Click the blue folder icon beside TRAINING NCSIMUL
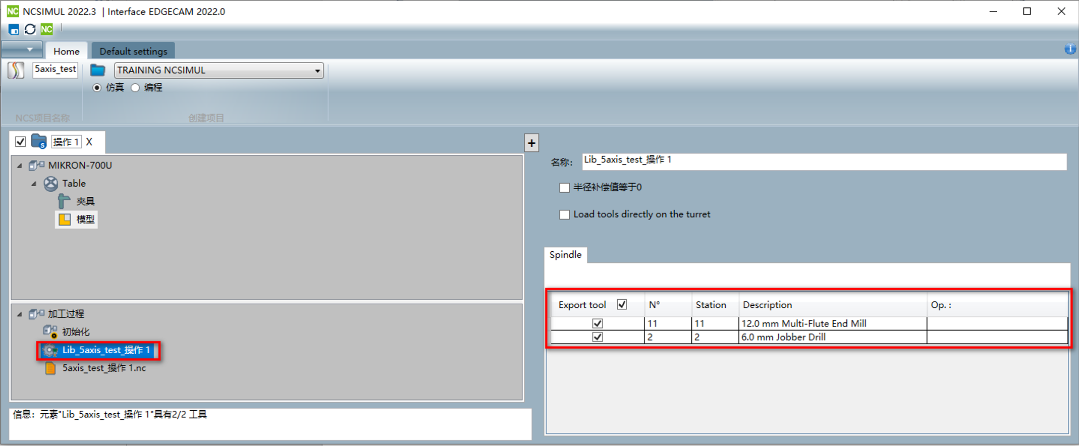1079x446 pixels. (98, 70)
